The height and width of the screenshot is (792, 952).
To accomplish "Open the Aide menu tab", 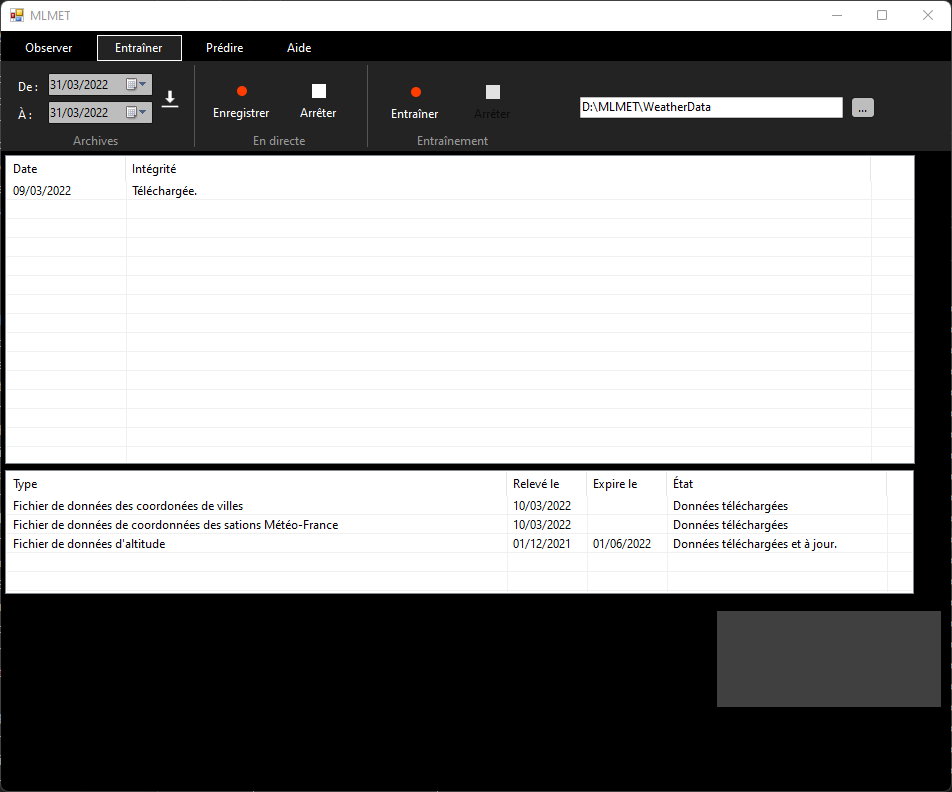I will pyautogui.click(x=299, y=48).
